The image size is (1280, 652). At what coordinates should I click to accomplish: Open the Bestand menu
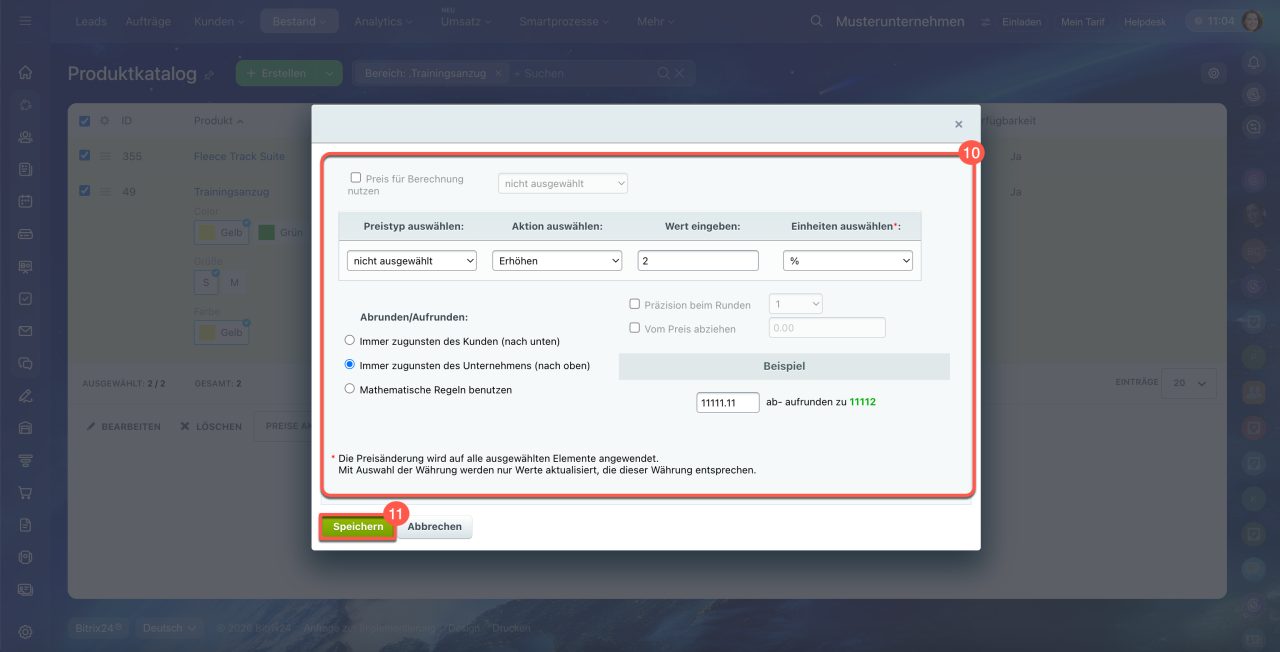[299, 21]
